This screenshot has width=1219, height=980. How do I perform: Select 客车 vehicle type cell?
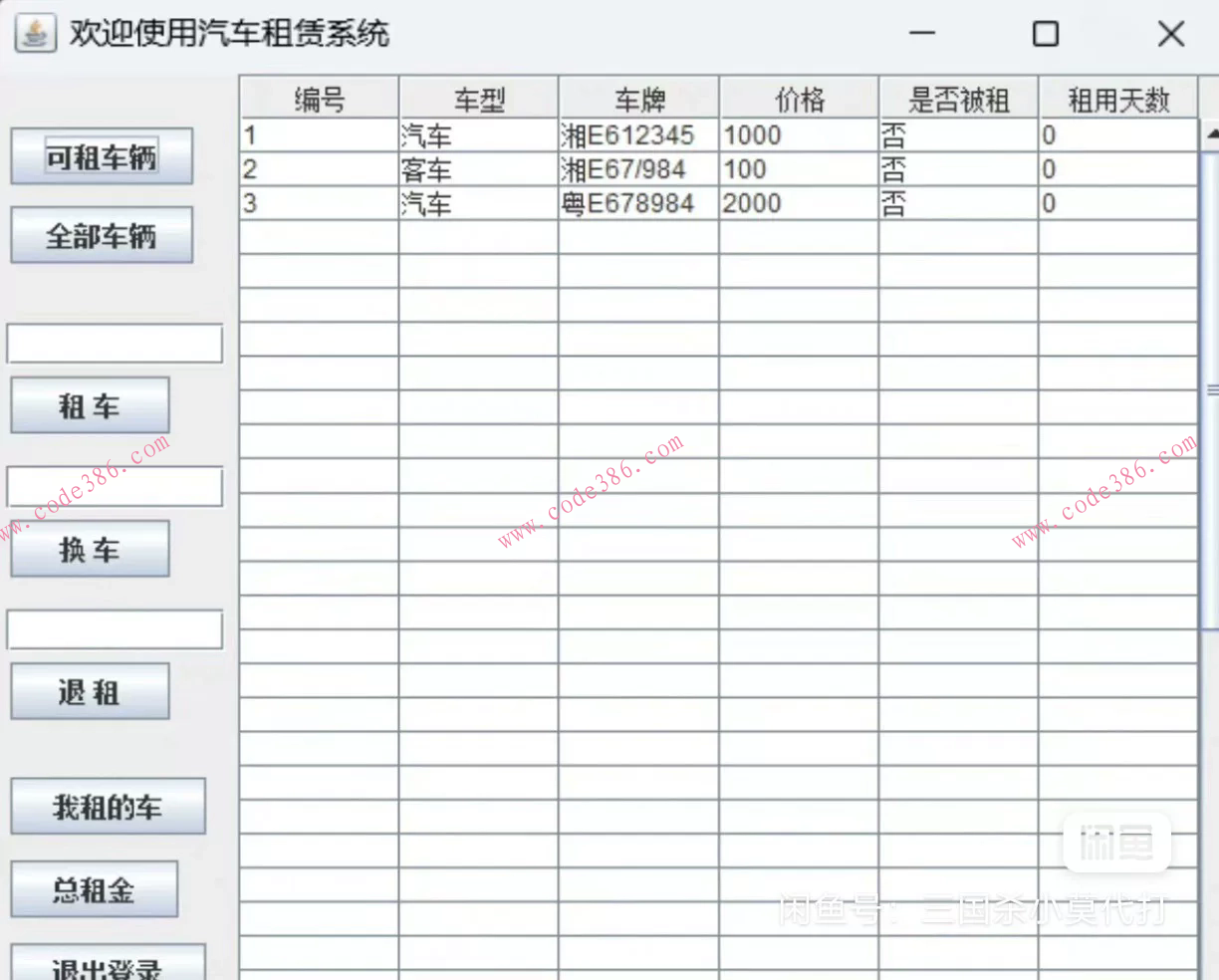[479, 169]
